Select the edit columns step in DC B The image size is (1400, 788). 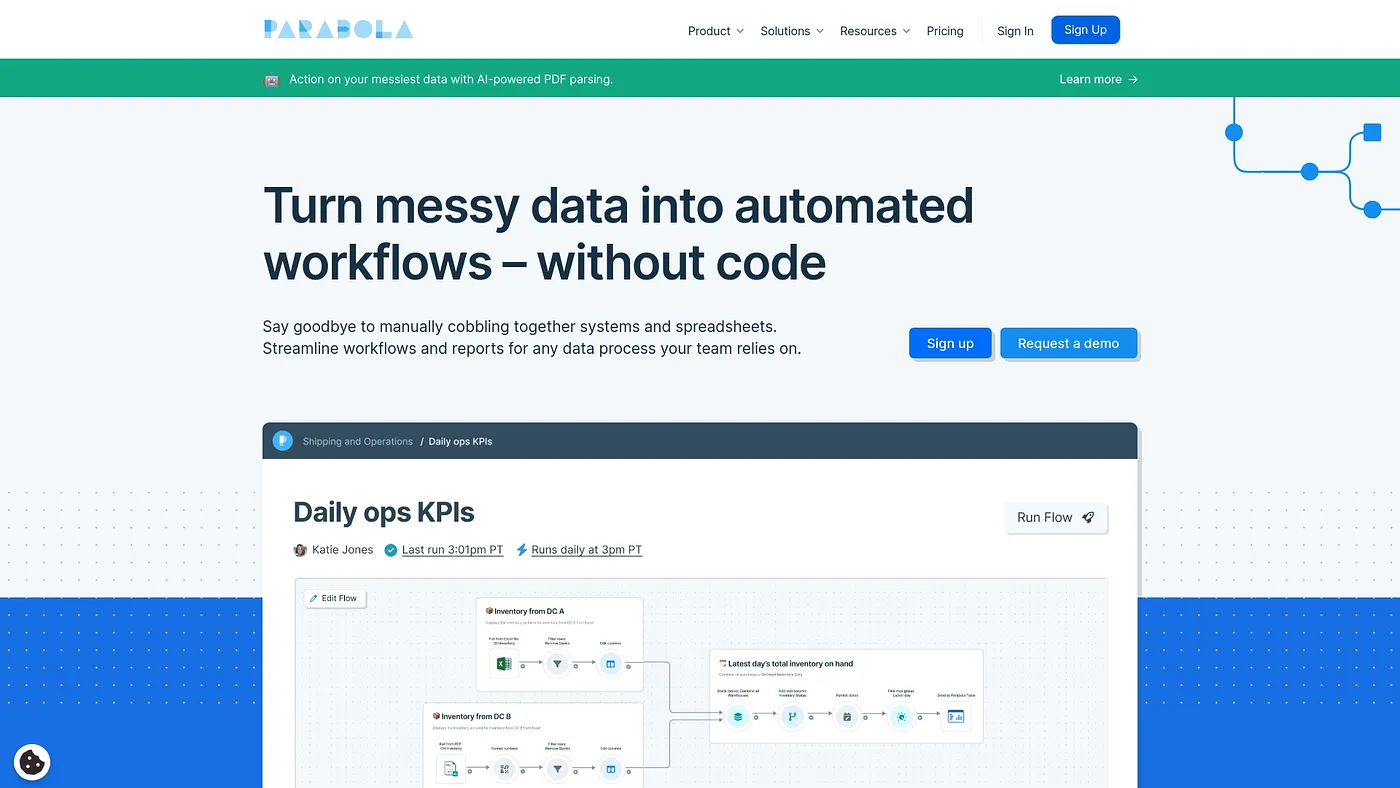(610, 769)
